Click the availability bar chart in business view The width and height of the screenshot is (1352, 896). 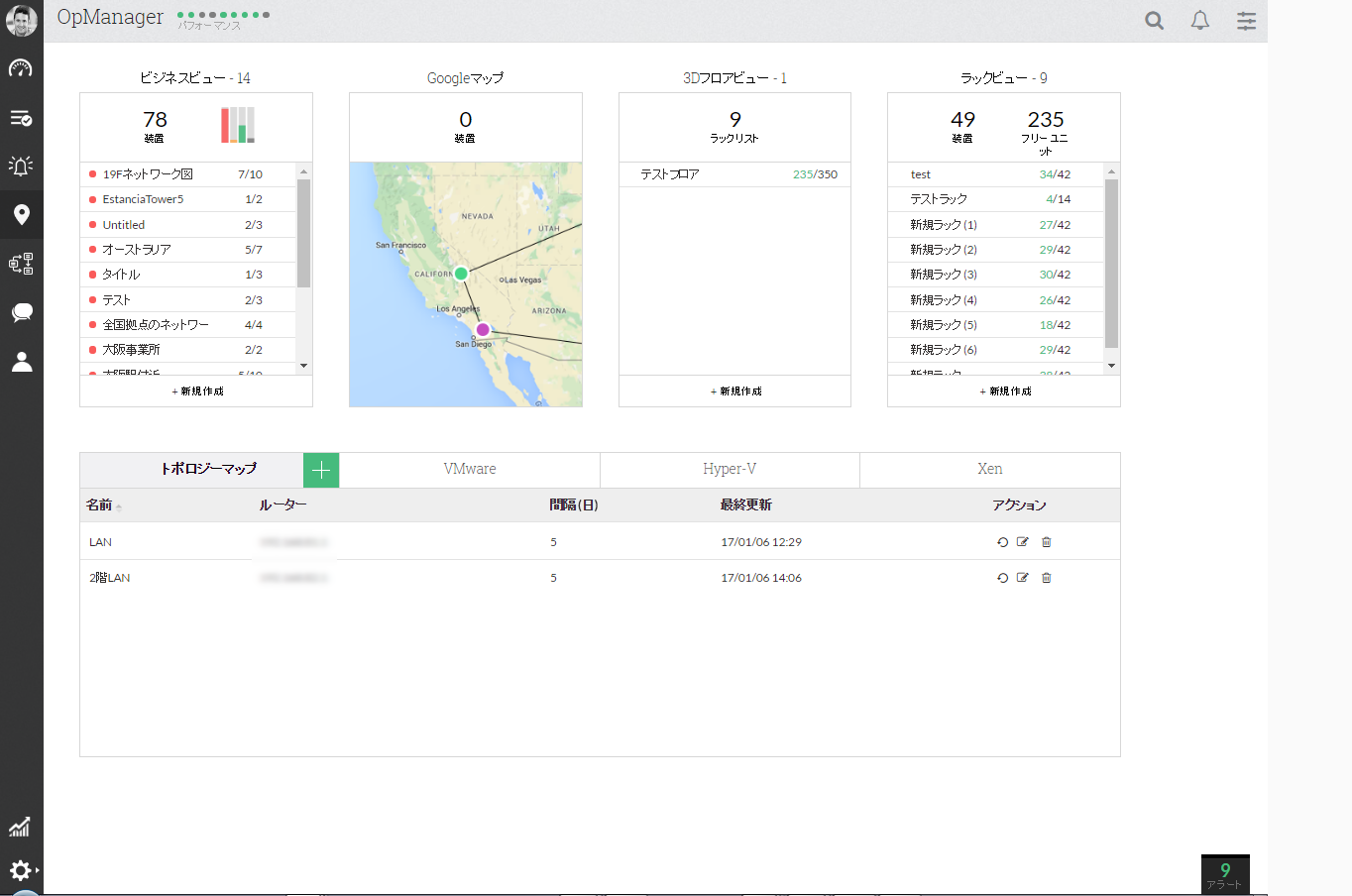[x=238, y=126]
